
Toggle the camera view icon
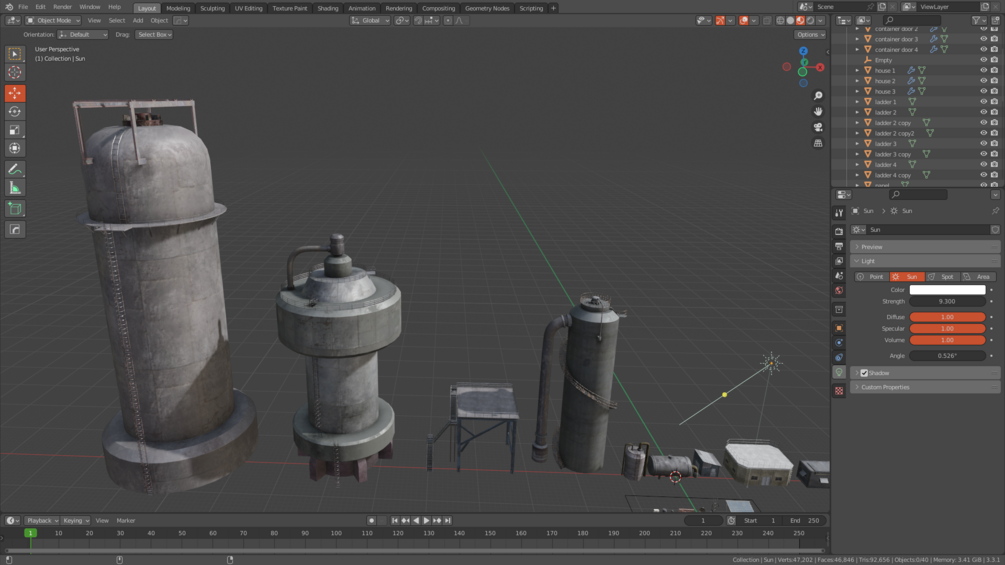pyautogui.click(x=818, y=127)
